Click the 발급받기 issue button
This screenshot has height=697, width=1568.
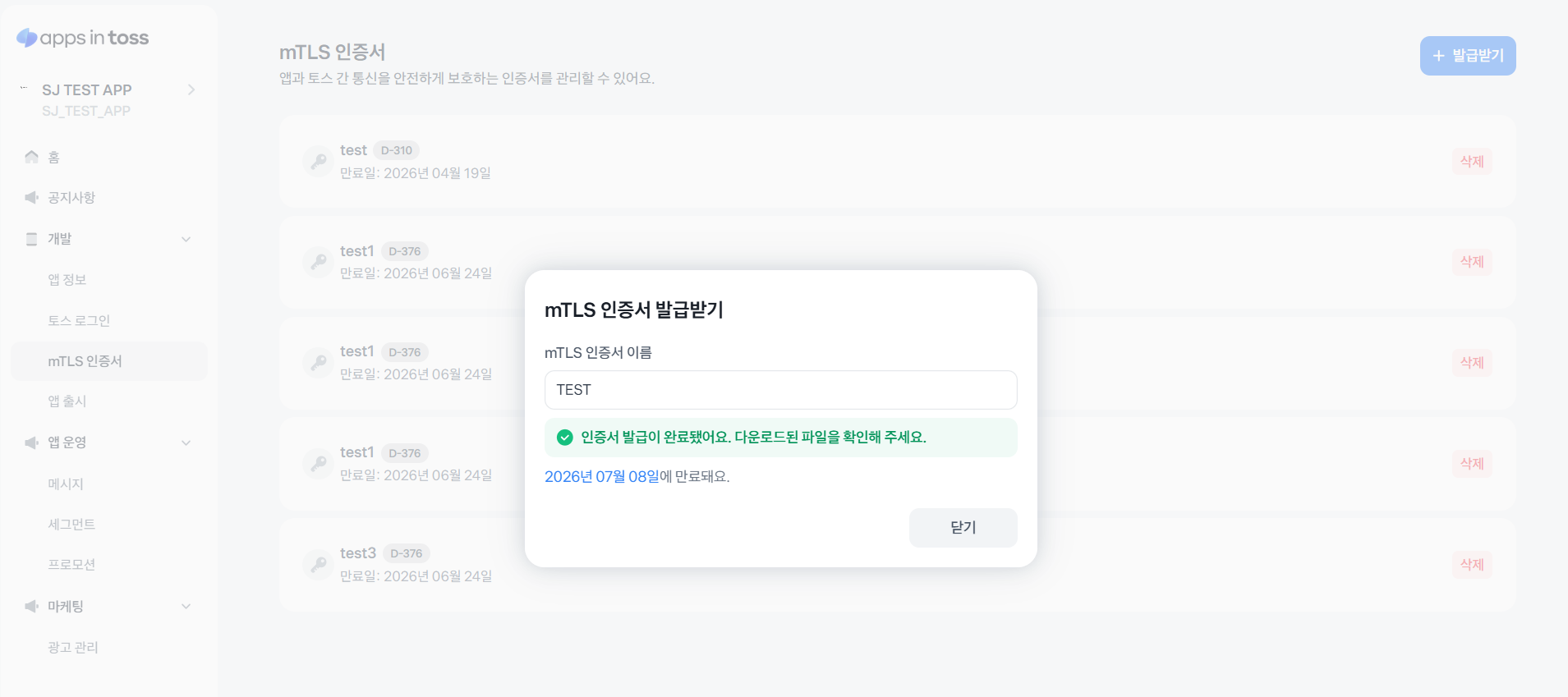1468,56
